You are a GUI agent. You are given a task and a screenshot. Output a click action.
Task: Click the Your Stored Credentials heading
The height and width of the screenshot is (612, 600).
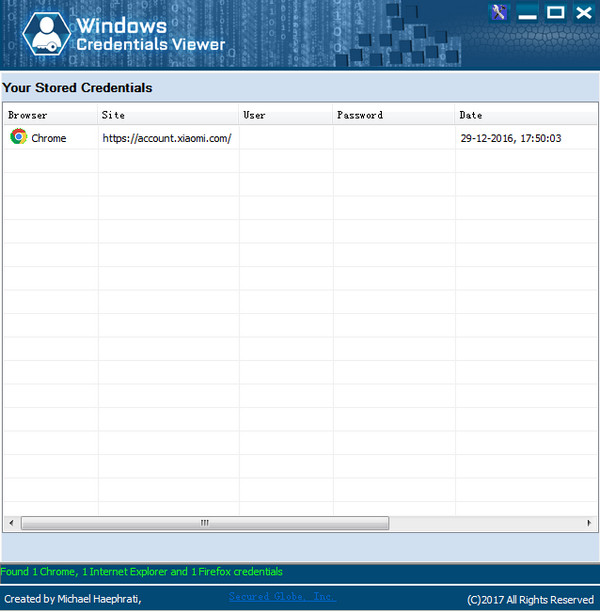(77, 87)
